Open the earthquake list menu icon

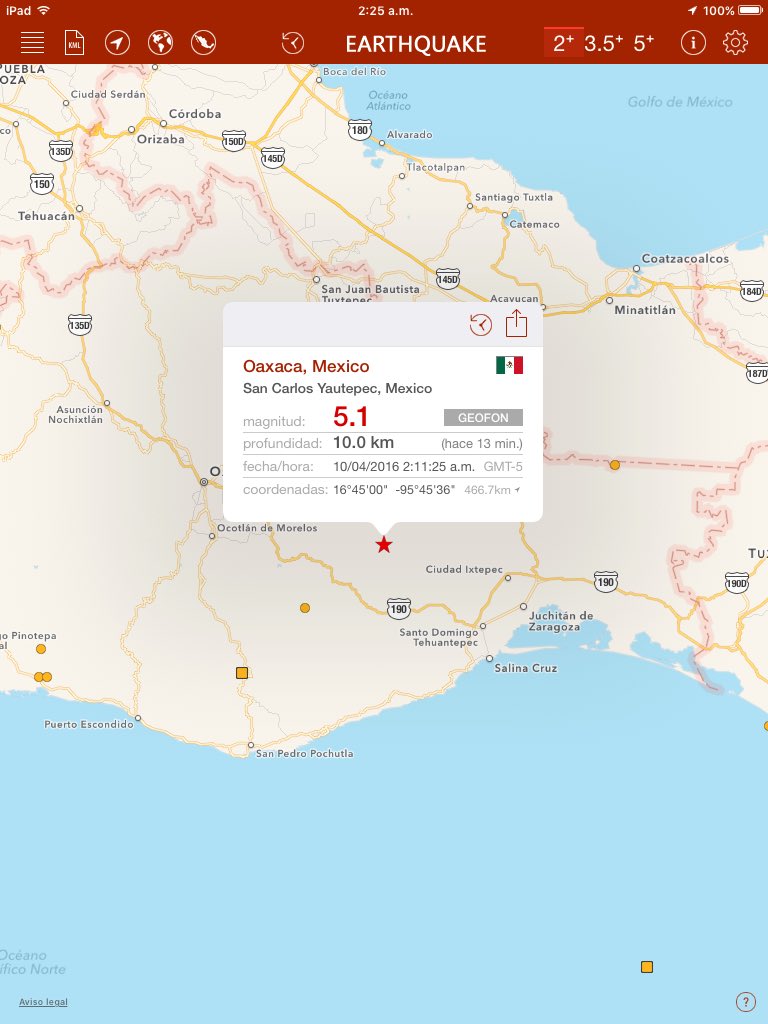(32, 43)
